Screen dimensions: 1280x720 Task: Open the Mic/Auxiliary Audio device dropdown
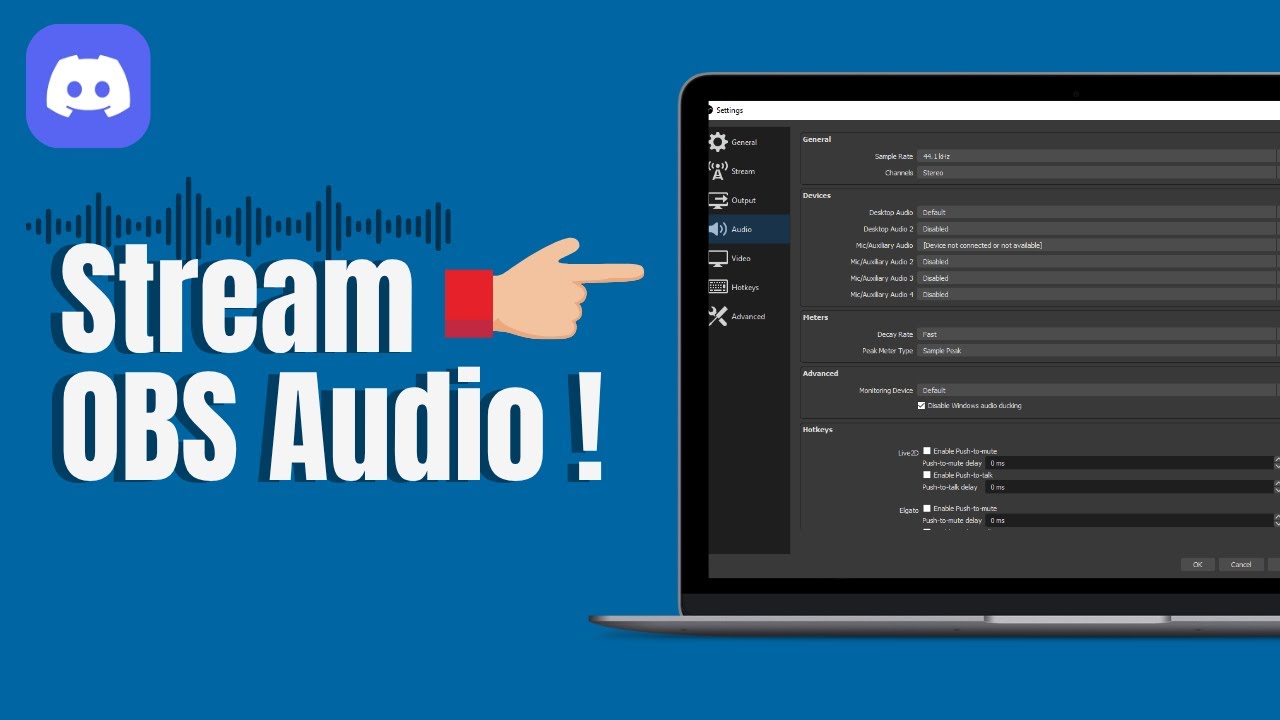point(1098,245)
